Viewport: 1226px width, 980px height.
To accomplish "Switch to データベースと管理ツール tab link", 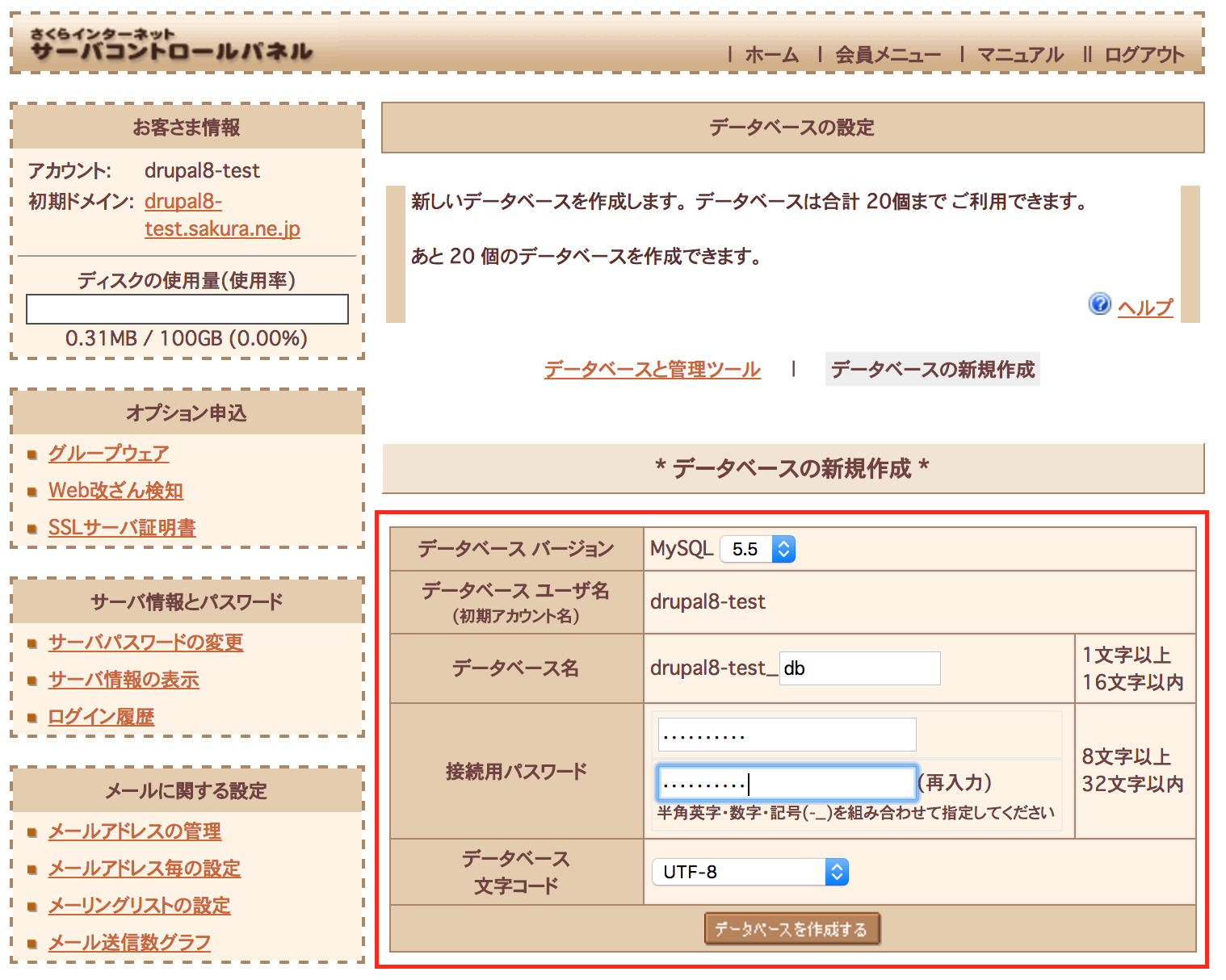I will pos(652,370).
